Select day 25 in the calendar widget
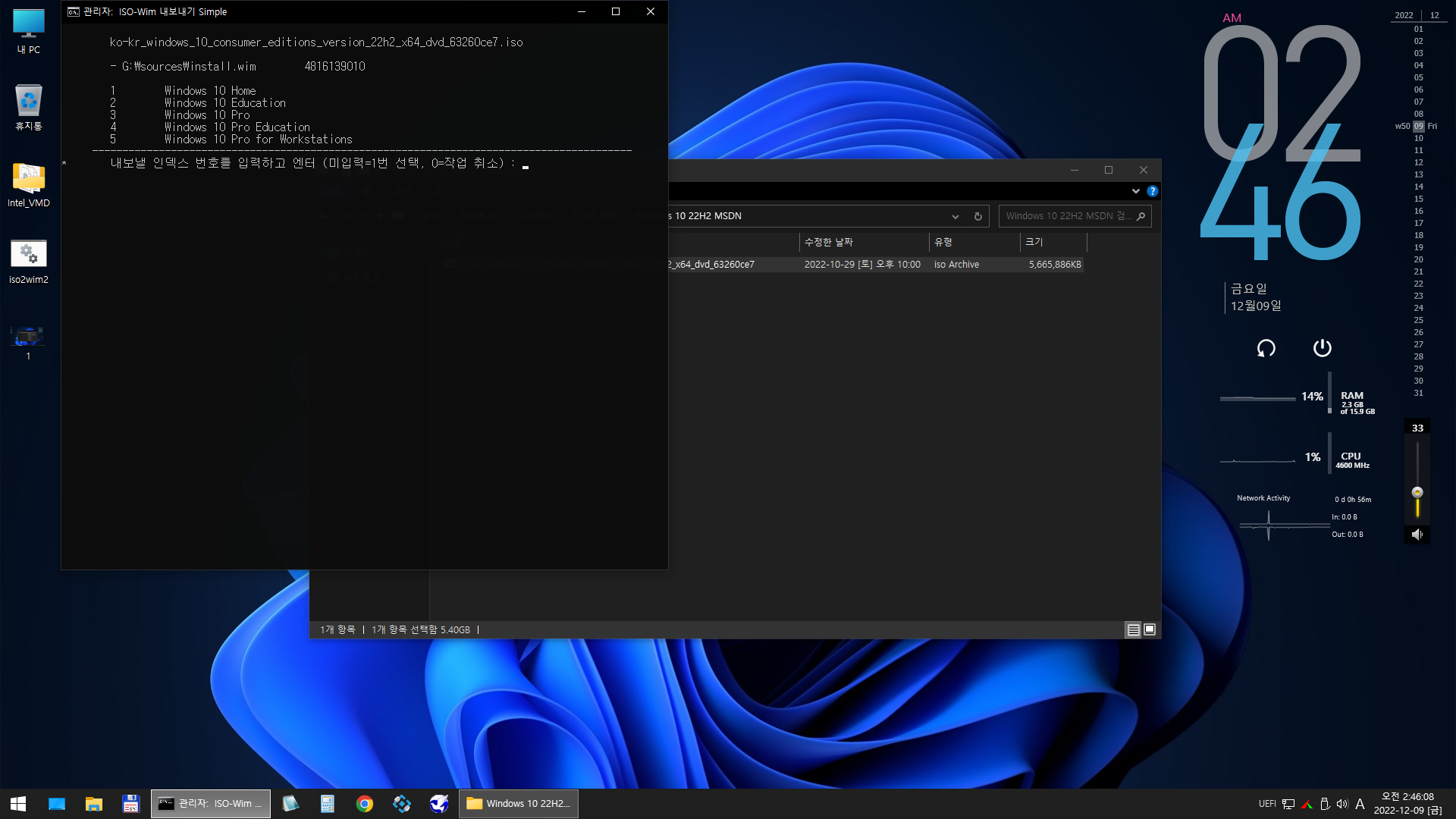 tap(1418, 320)
